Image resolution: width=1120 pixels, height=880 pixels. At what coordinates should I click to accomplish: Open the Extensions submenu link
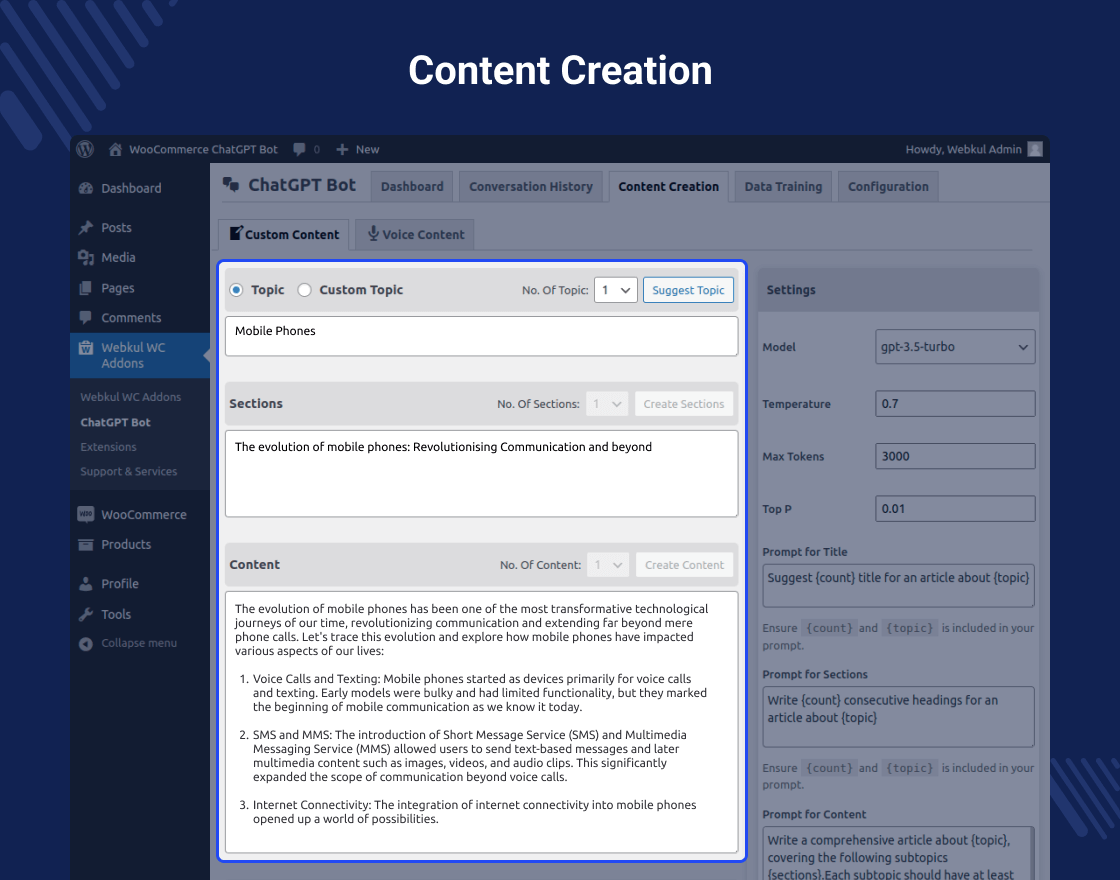(x=109, y=447)
